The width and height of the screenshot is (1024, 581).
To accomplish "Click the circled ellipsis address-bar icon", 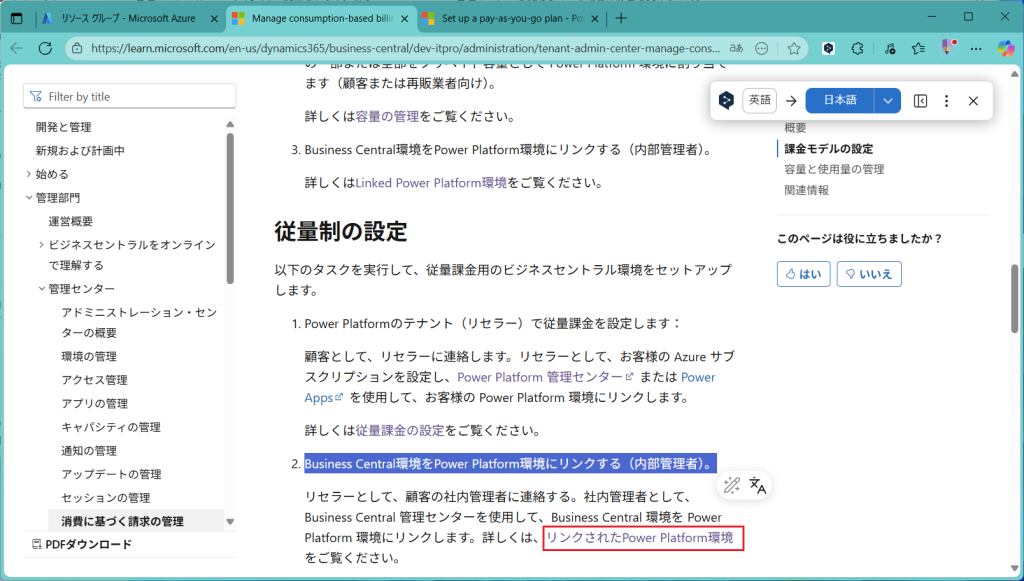I will coord(761,48).
